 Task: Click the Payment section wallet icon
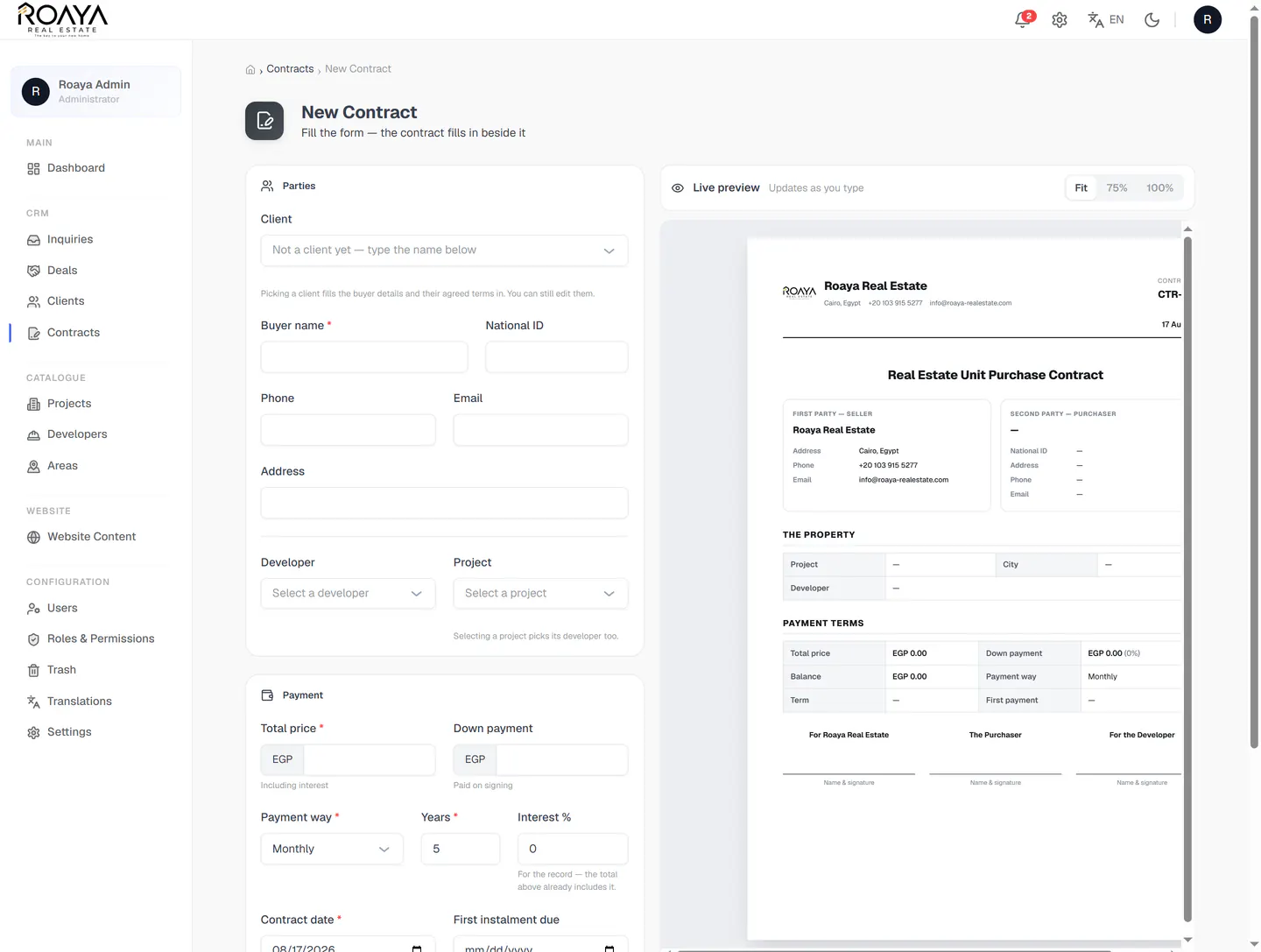pos(267,695)
